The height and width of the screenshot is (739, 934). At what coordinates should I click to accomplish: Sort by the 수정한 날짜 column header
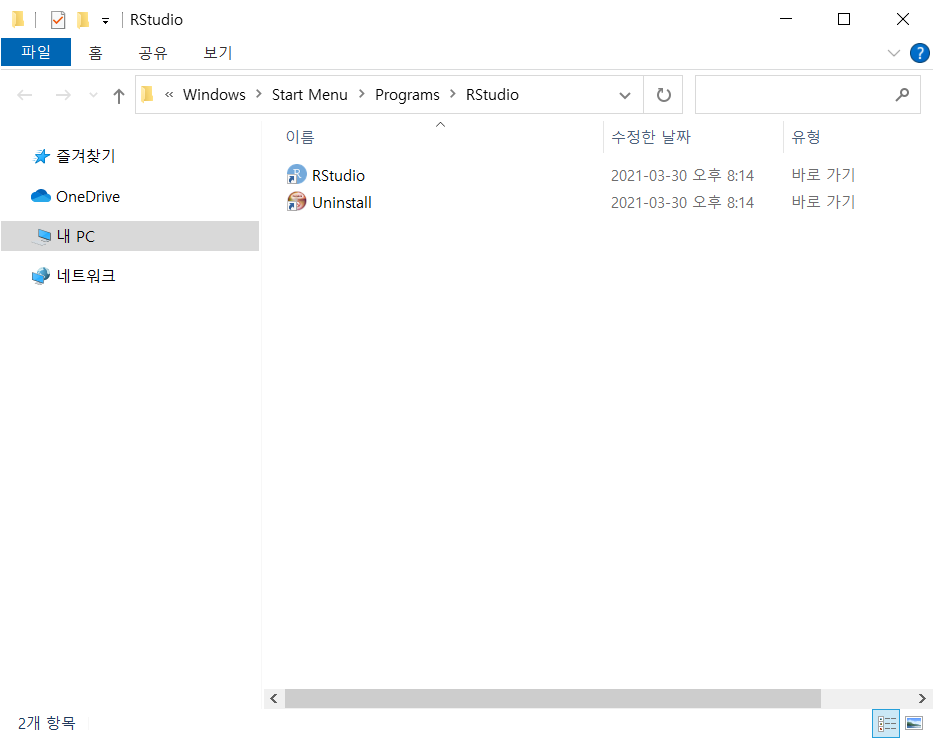(x=650, y=137)
